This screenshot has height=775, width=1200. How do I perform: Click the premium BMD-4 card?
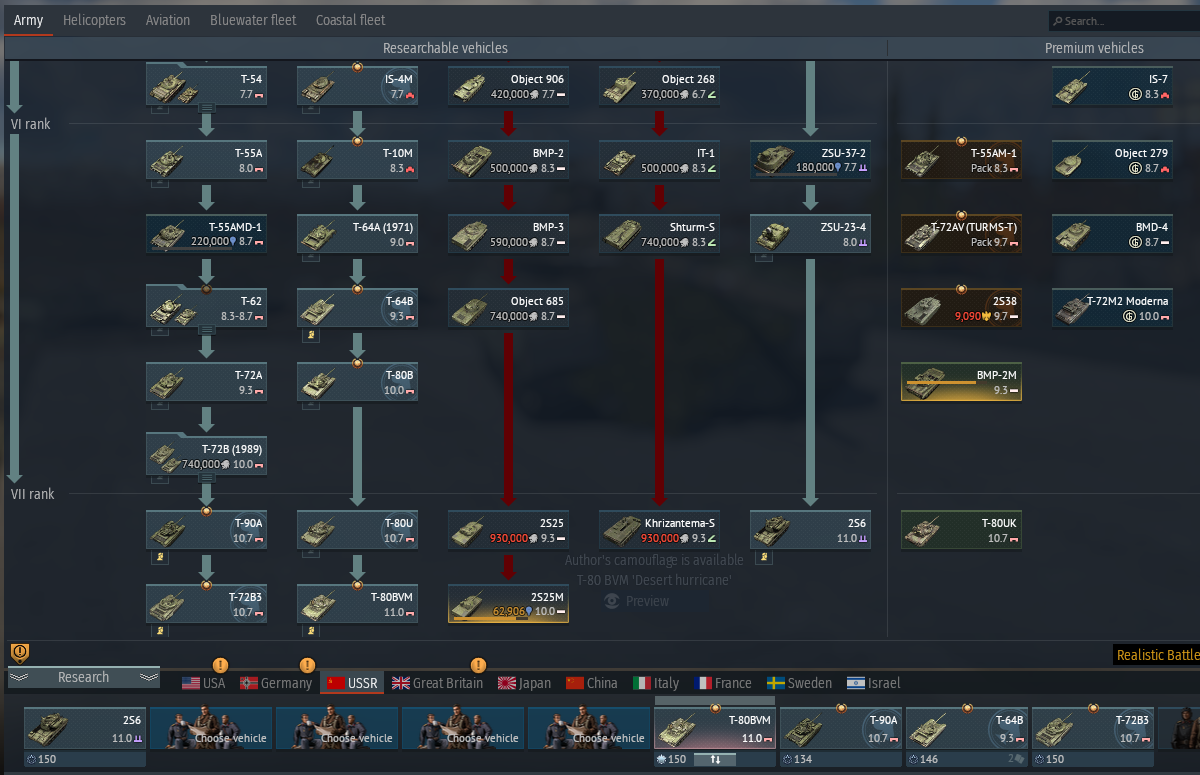click(1113, 234)
